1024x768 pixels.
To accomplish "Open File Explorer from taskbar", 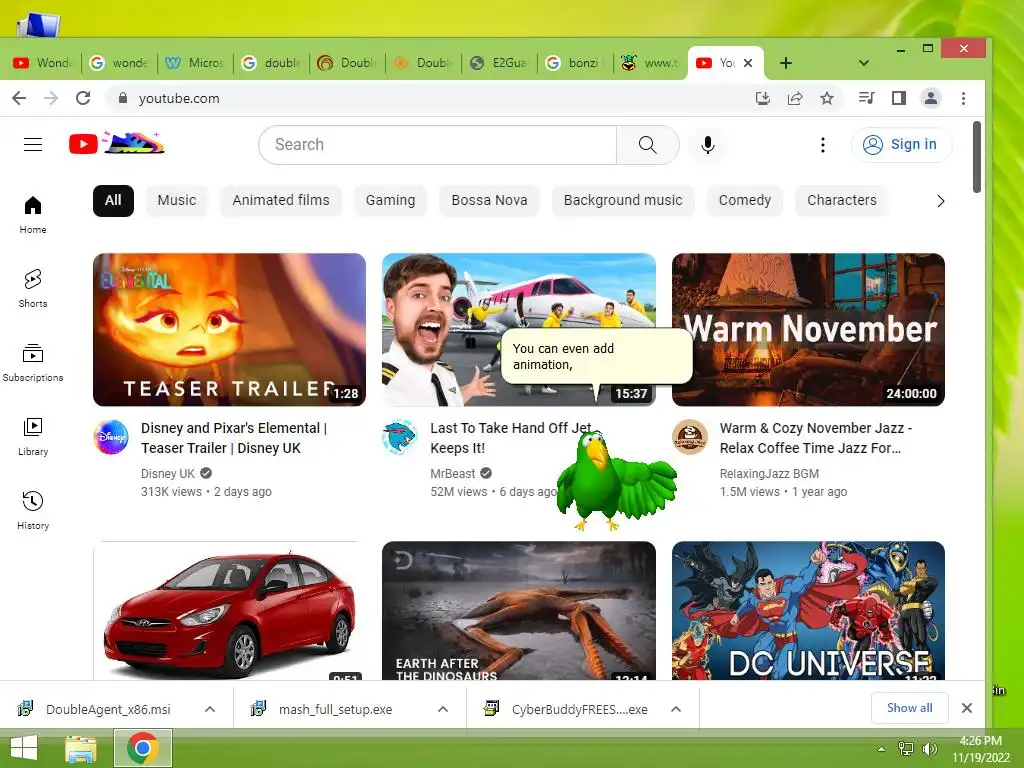I will 81,748.
